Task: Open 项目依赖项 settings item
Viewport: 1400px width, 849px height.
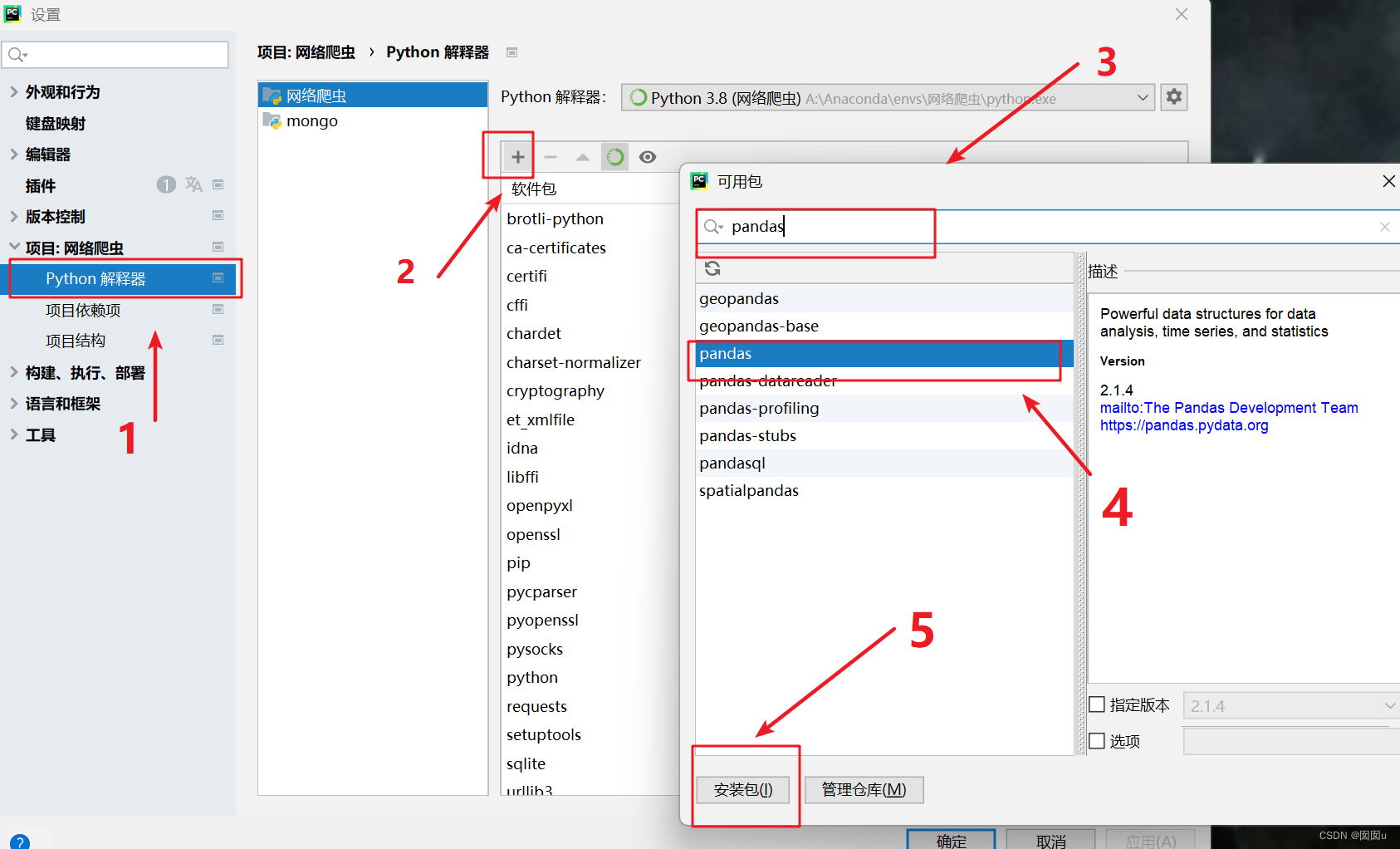Action: [83, 310]
